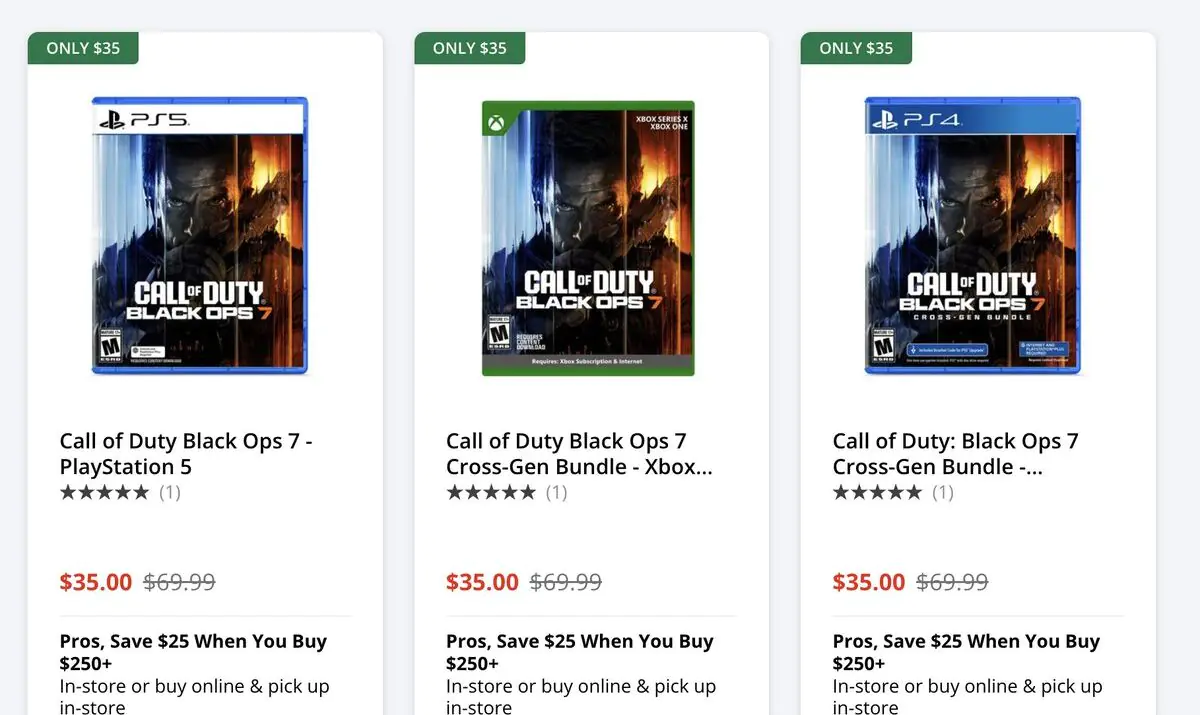
Task: Click the Xbox Series X label on the box art
Action: [x=661, y=117]
